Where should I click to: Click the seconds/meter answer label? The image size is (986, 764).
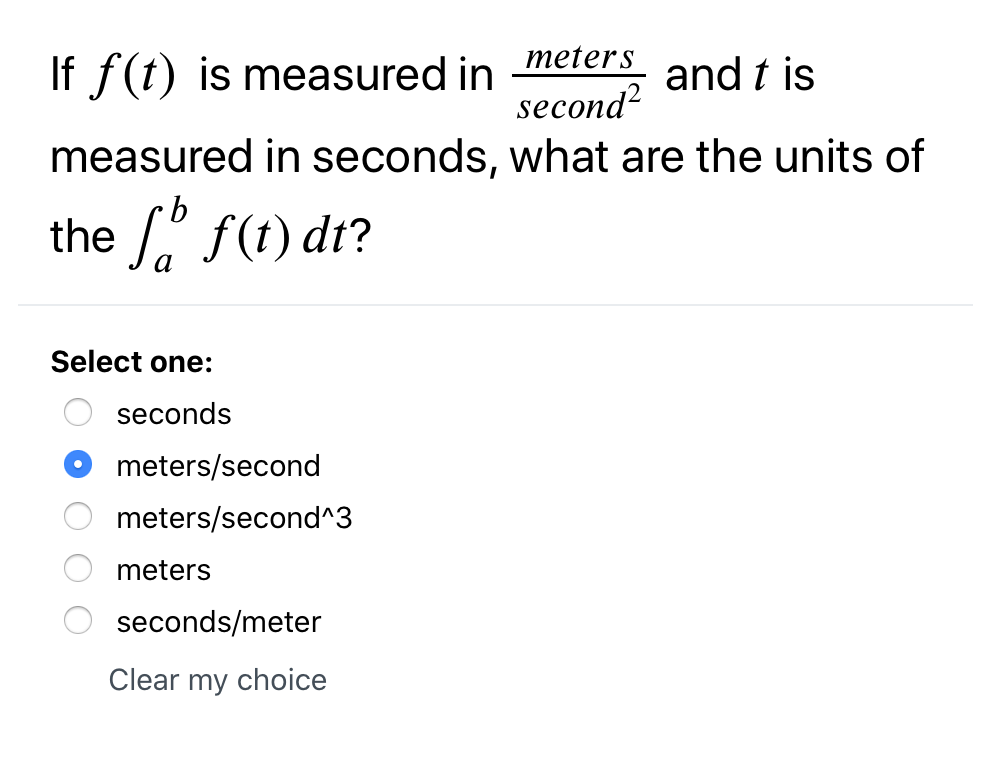click(x=218, y=621)
